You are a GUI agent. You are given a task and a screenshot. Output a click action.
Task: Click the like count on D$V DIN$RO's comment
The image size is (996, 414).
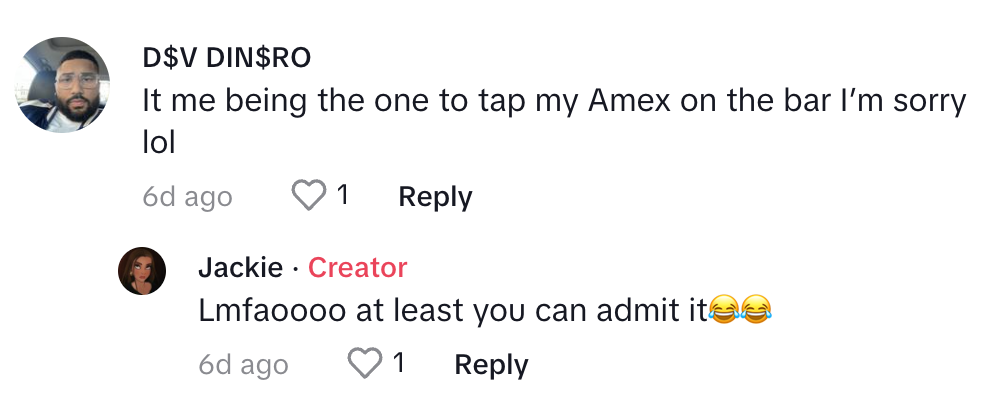[343, 196]
